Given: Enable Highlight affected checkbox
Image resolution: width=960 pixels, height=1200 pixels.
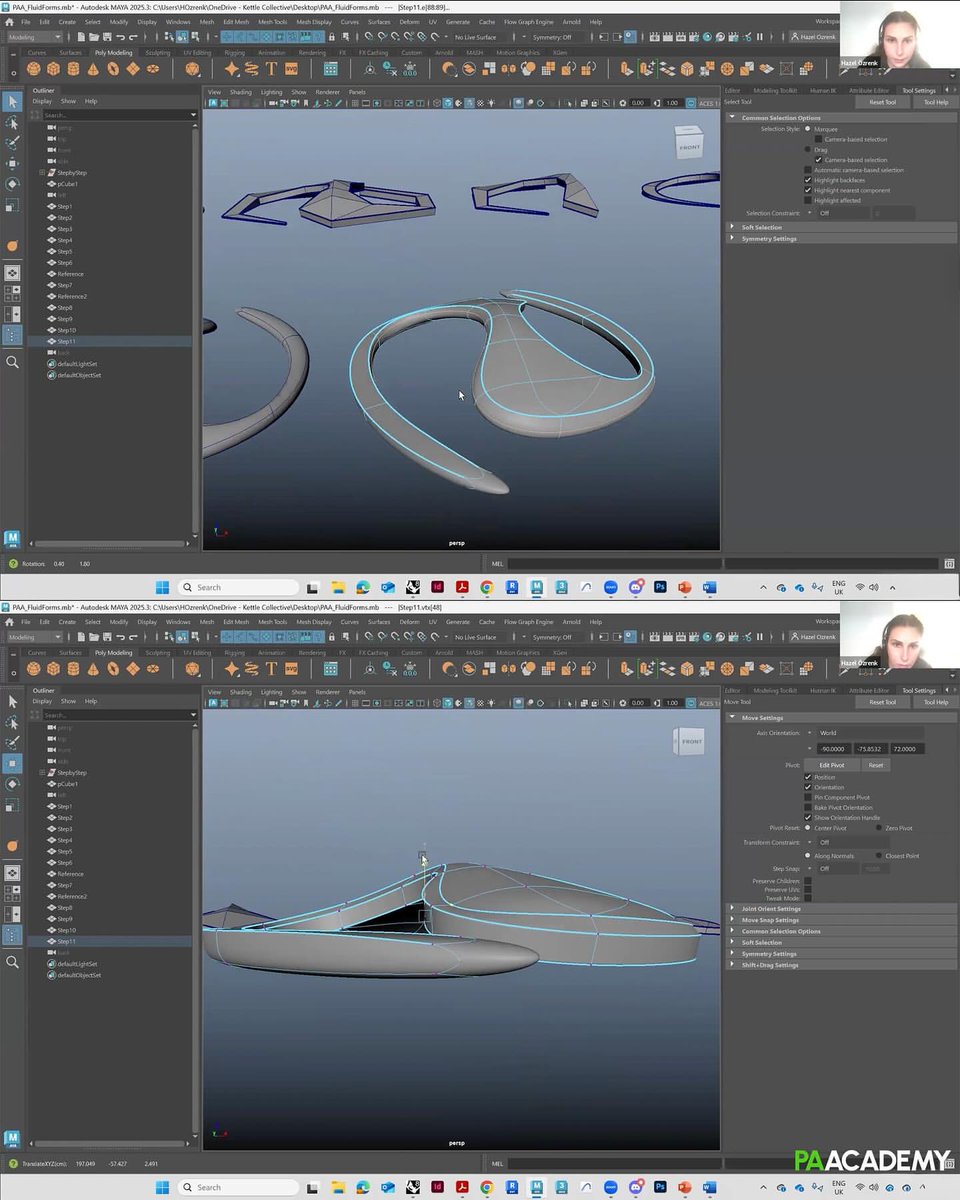Looking at the screenshot, I should 808,200.
